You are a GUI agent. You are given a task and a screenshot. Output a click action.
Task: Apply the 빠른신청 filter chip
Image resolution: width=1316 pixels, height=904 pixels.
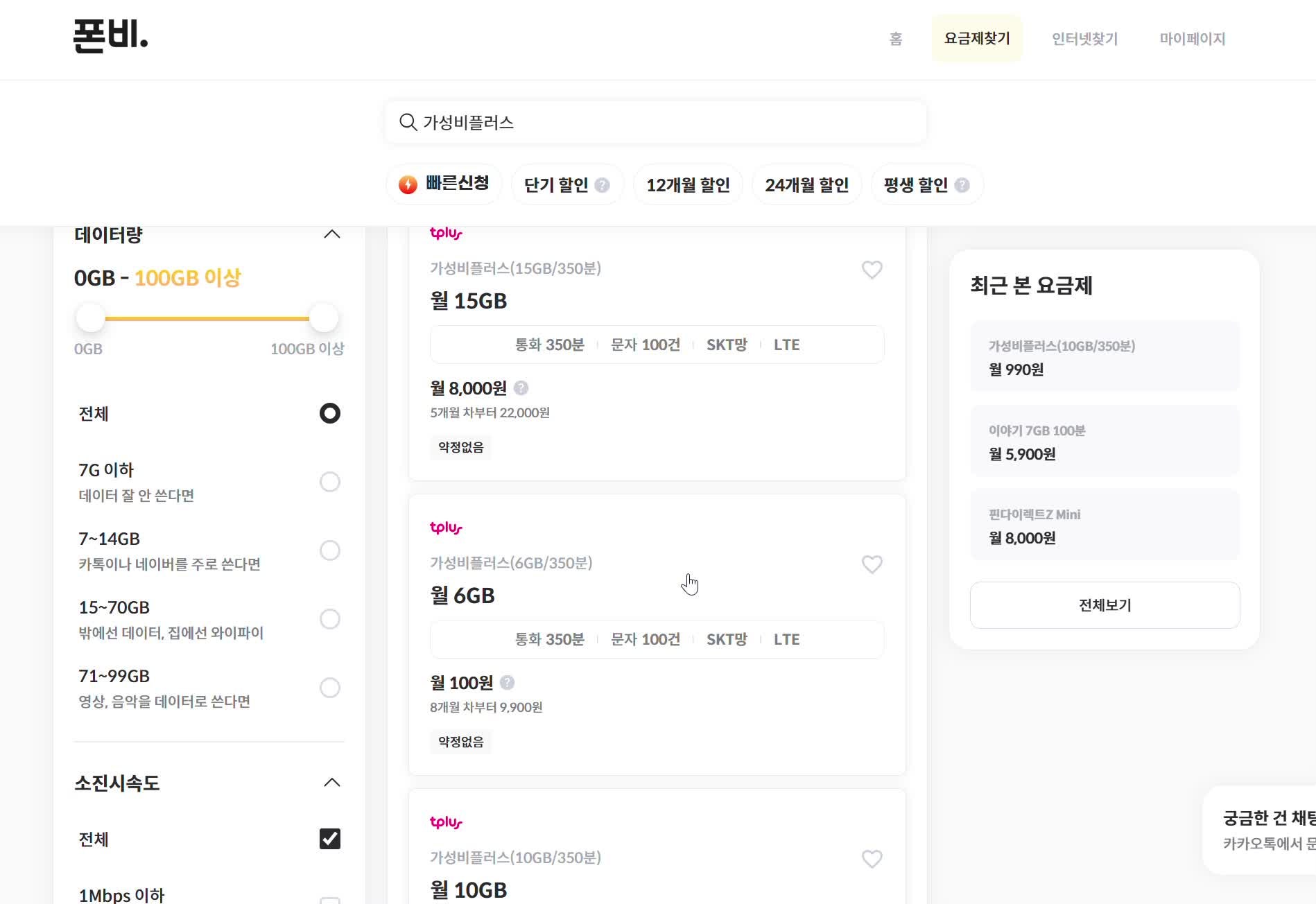coord(444,184)
